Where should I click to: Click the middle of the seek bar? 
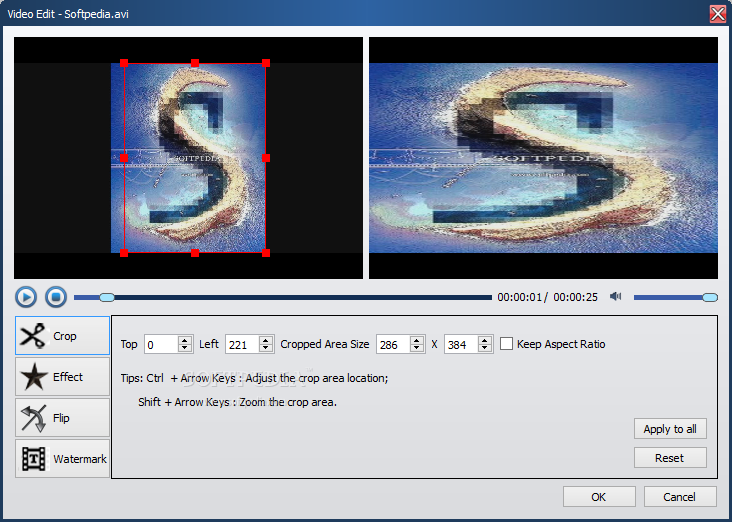(x=283, y=297)
